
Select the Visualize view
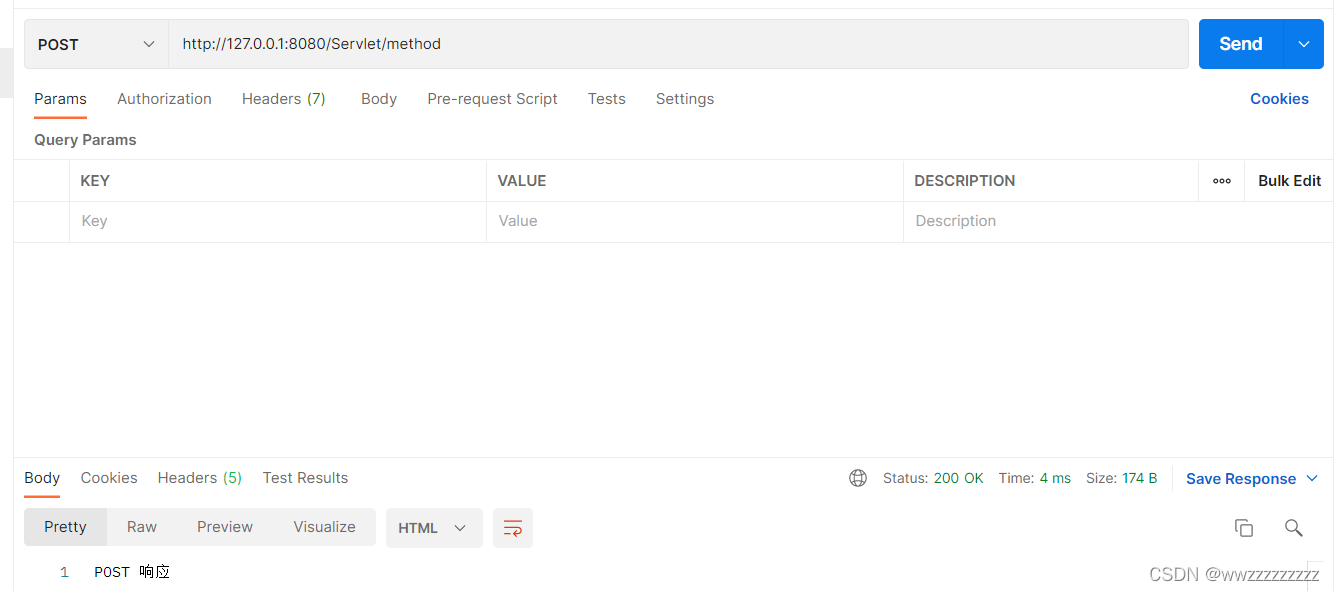[324, 527]
